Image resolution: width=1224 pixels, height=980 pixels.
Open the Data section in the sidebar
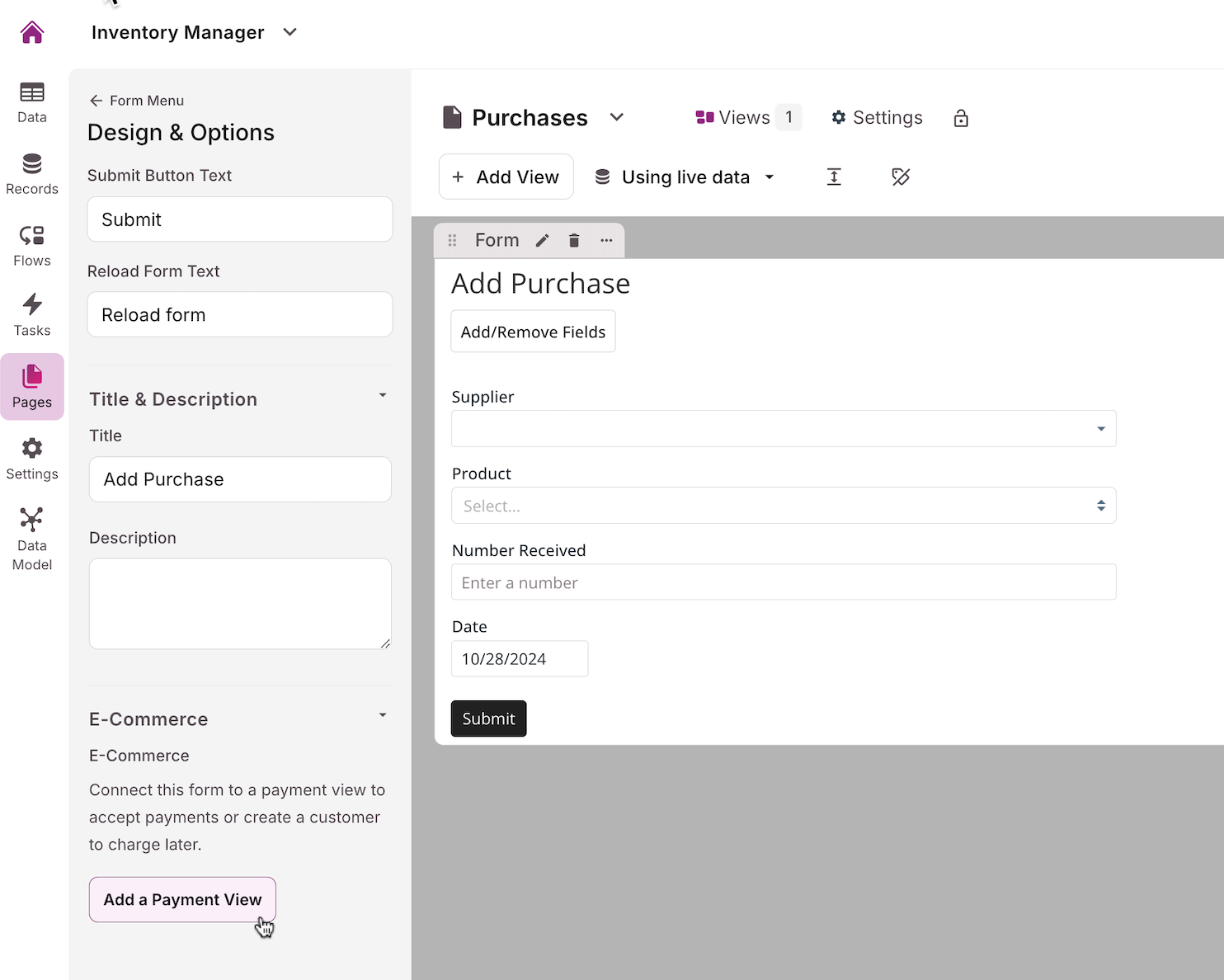(x=32, y=102)
